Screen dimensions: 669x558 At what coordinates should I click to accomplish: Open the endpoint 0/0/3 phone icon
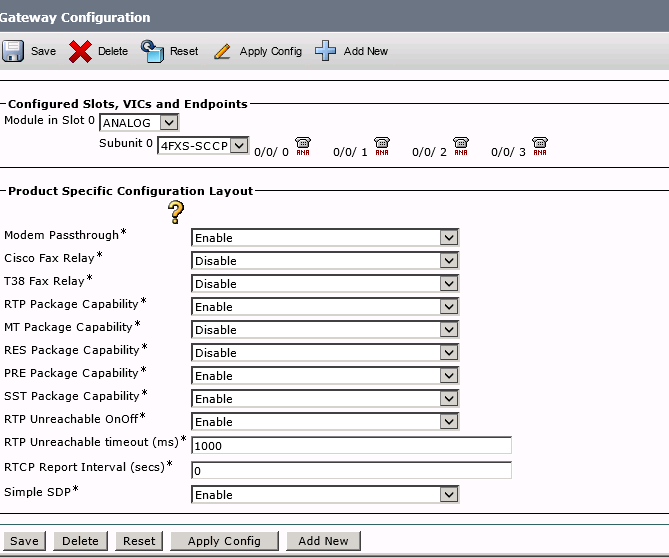coord(540,146)
